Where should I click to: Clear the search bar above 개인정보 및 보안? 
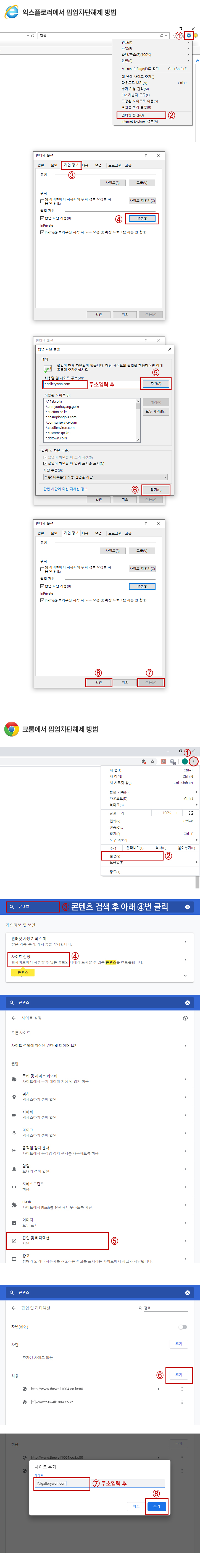tap(187, 907)
